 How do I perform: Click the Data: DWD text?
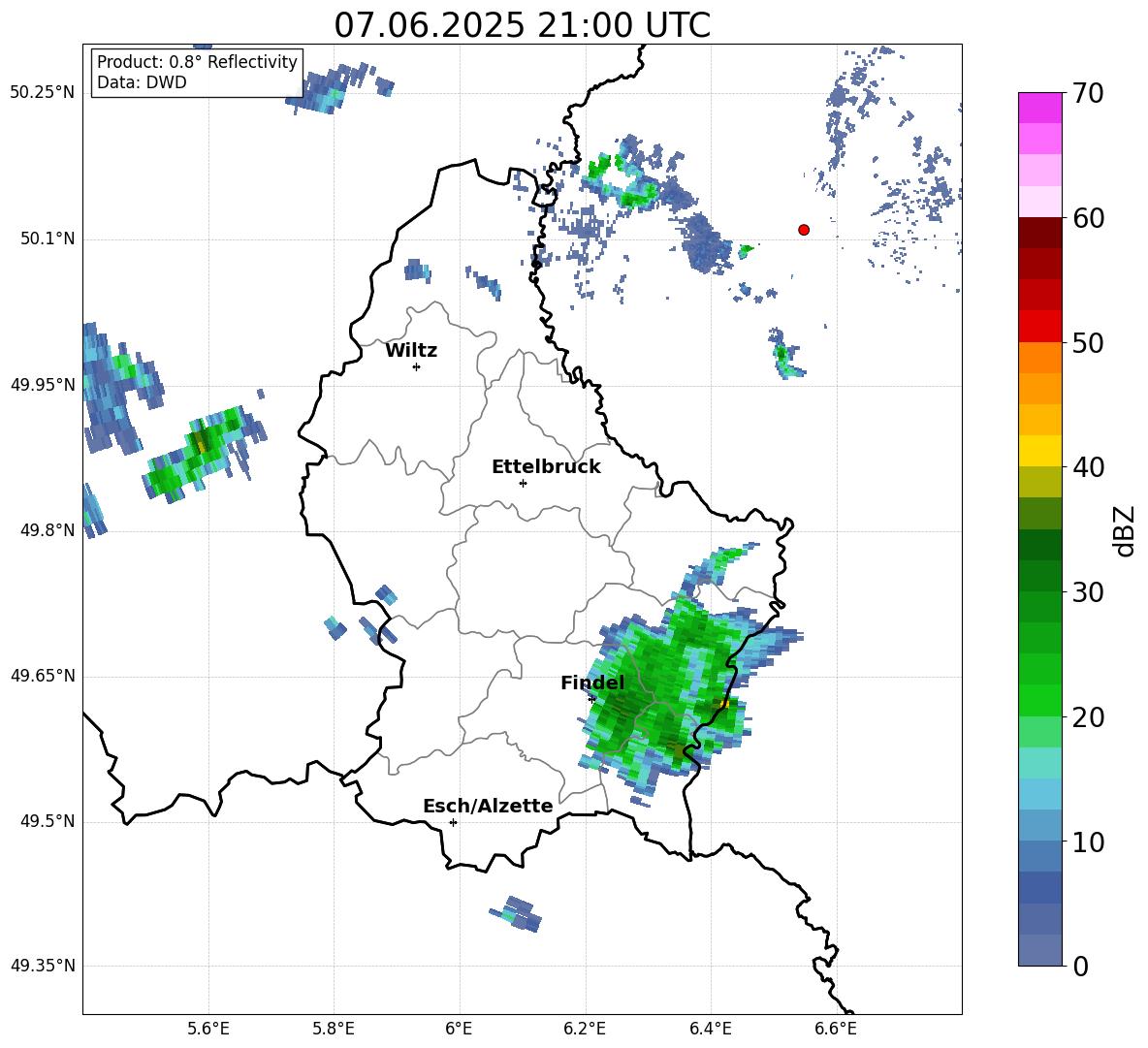tap(142, 82)
